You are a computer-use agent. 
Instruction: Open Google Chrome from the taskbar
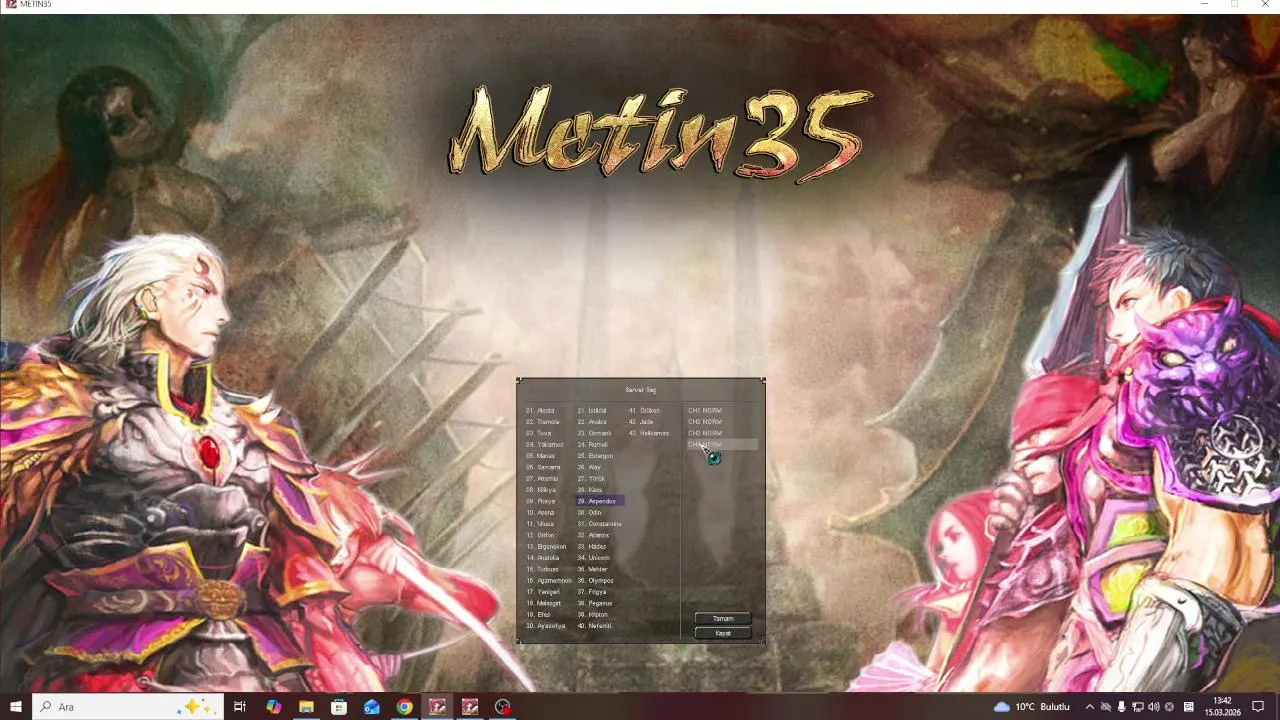404,707
